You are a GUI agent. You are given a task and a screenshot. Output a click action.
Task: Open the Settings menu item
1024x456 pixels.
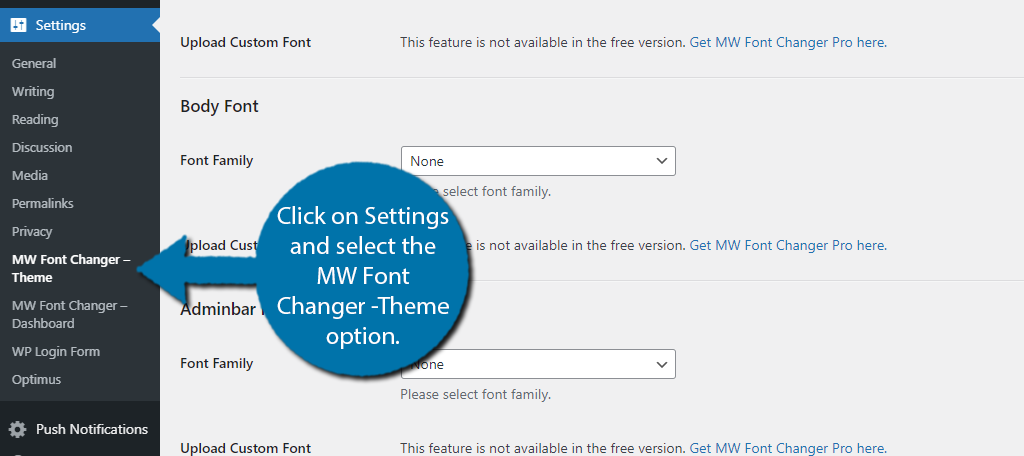coord(80,25)
